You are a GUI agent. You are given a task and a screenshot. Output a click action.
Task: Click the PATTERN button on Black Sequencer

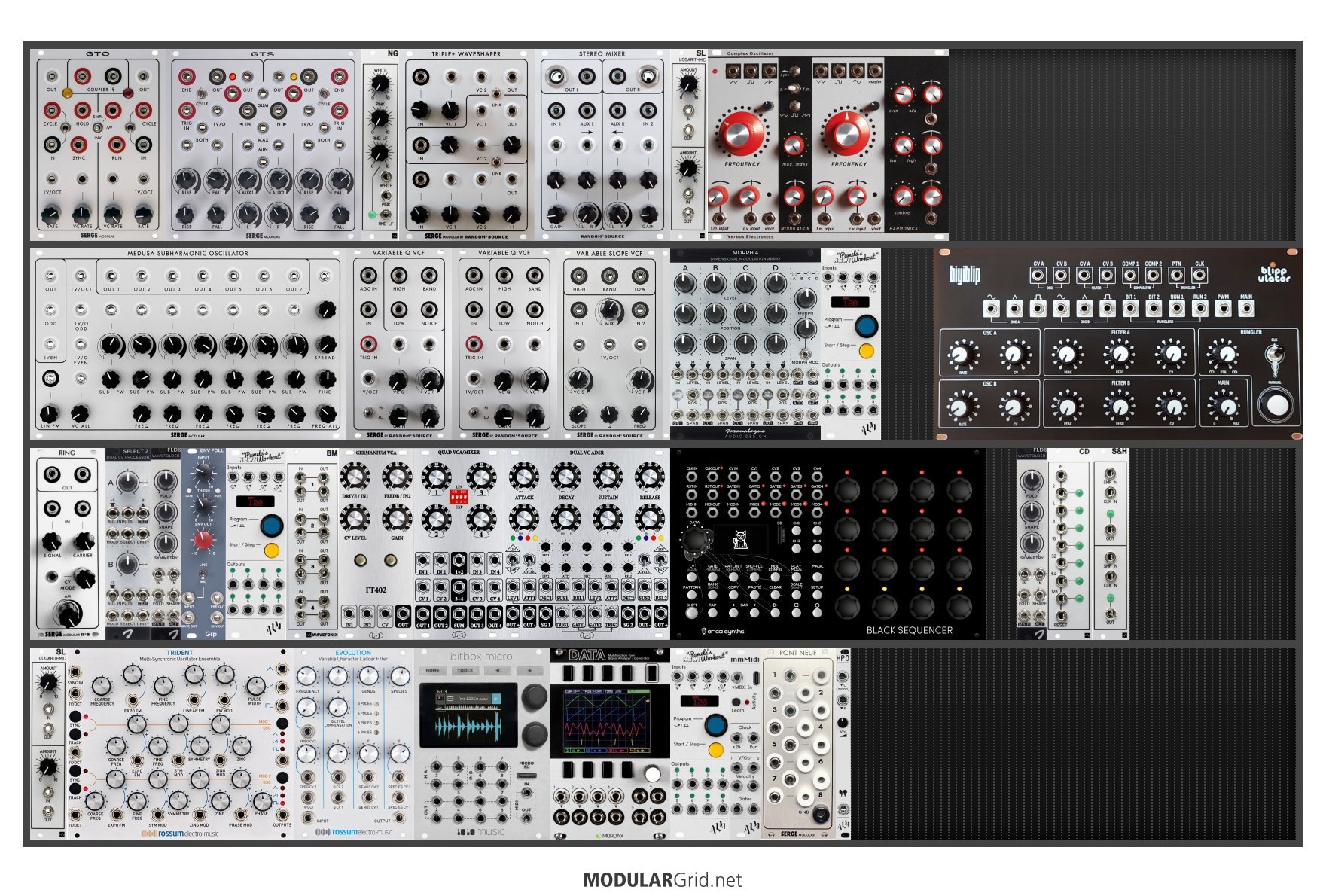(x=691, y=595)
